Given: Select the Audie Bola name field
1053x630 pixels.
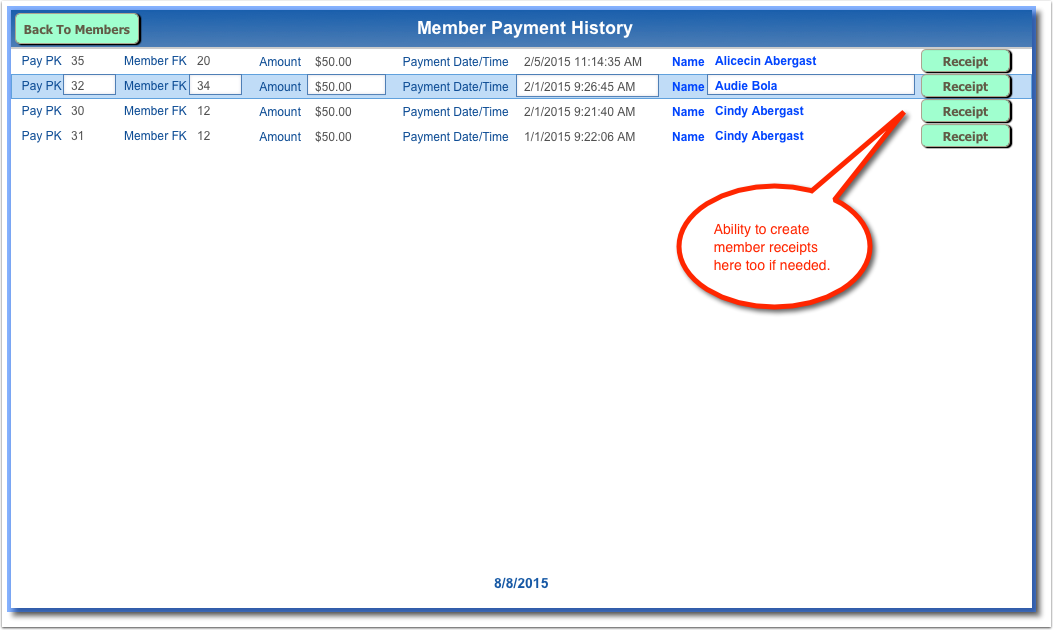Looking at the screenshot, I should tap(811, 85).
